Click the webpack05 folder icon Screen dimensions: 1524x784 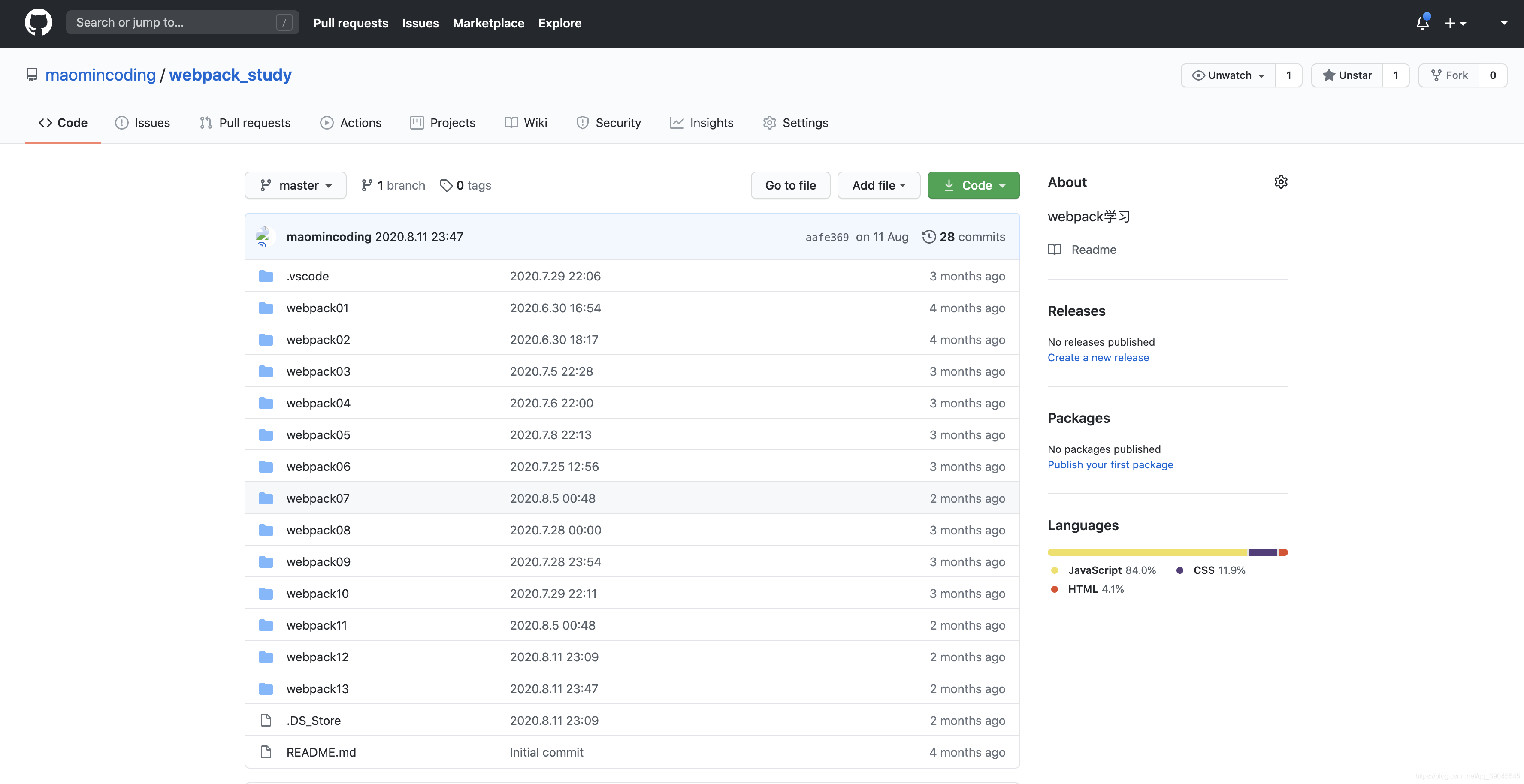(x=266, y=435)
